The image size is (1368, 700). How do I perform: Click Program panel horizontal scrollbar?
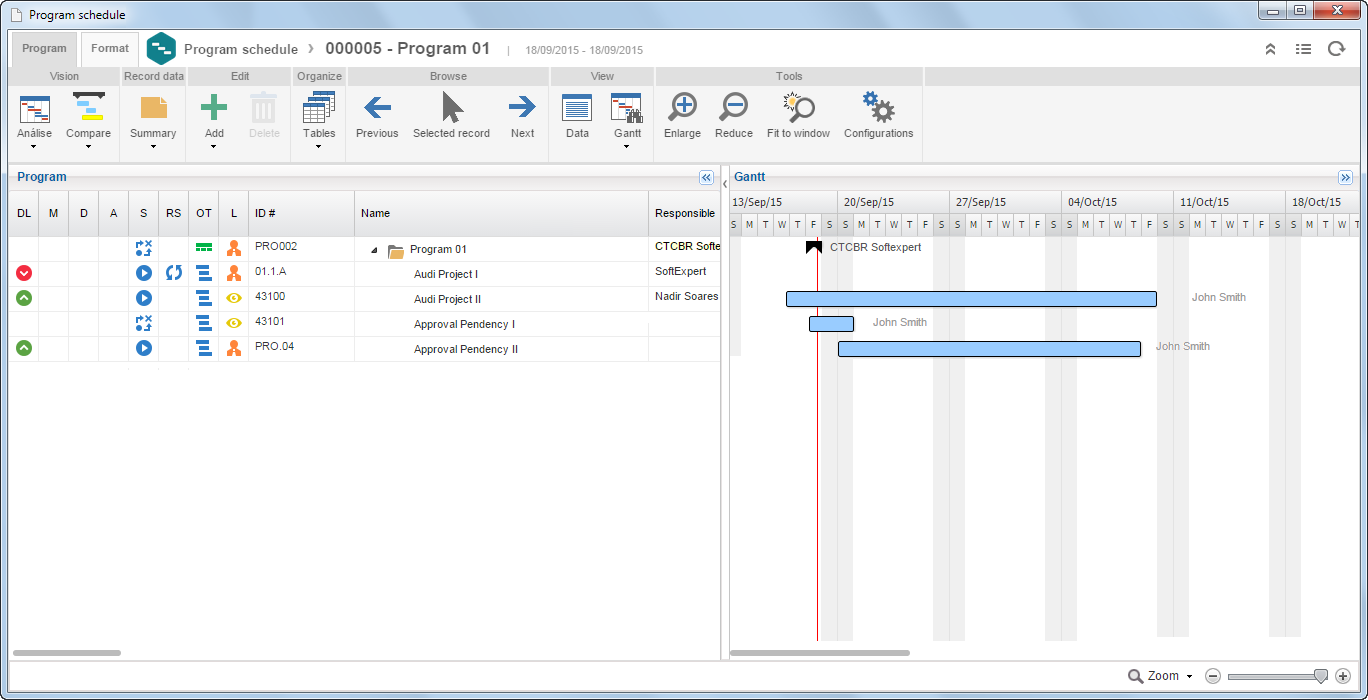tap(67, 653)
